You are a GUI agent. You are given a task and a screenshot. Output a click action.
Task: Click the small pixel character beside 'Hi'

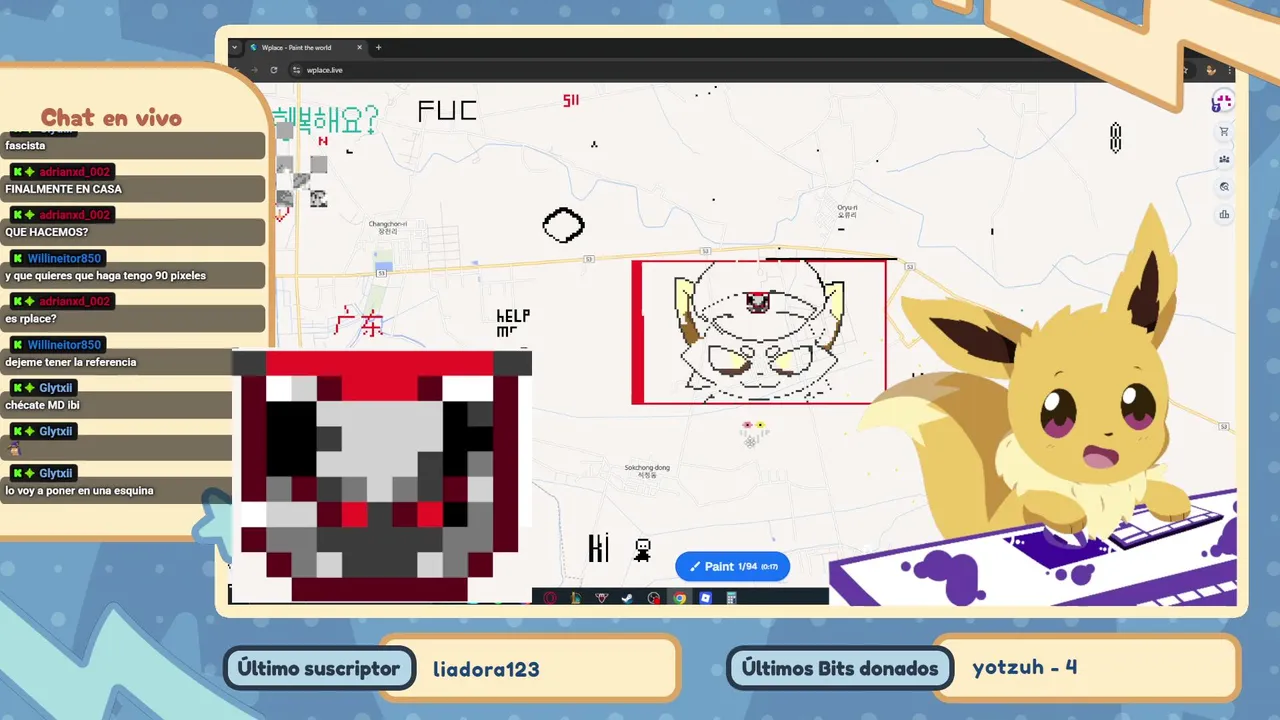[642, 550]
